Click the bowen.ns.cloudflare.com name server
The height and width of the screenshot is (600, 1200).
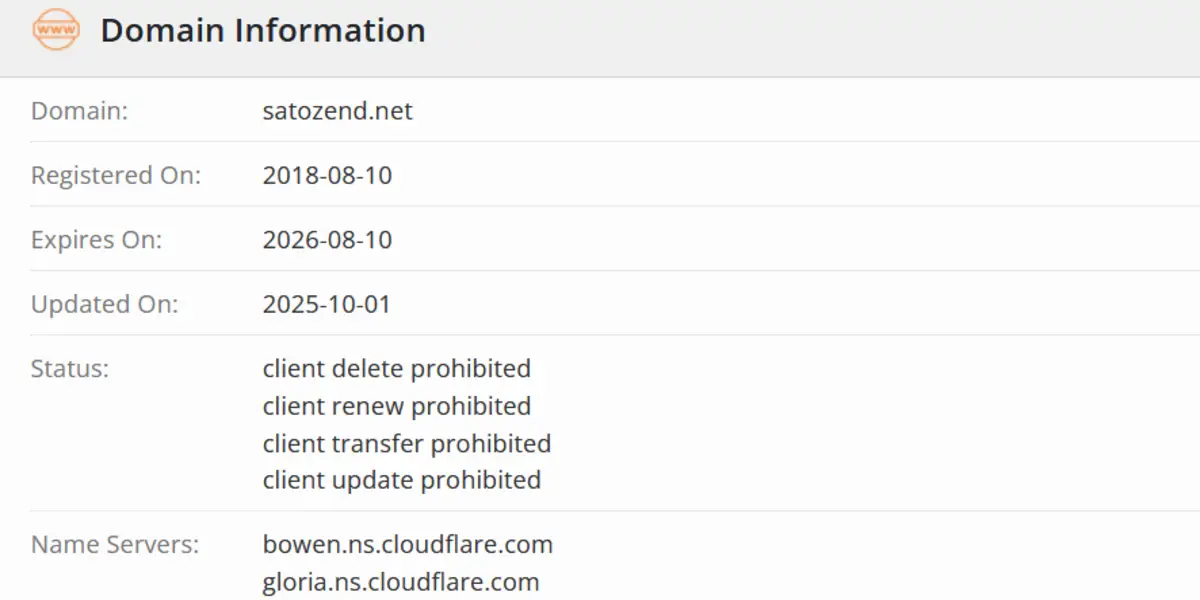coord(407,545)
